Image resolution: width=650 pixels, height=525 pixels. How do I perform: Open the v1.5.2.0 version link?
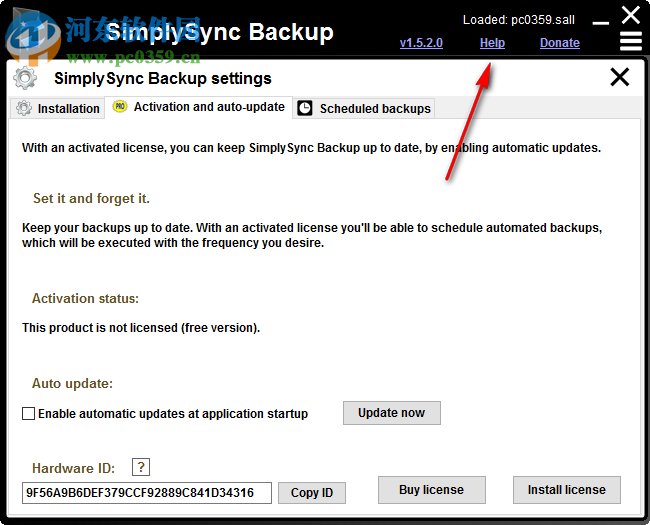pyautogui.click(x=421, y=43)
